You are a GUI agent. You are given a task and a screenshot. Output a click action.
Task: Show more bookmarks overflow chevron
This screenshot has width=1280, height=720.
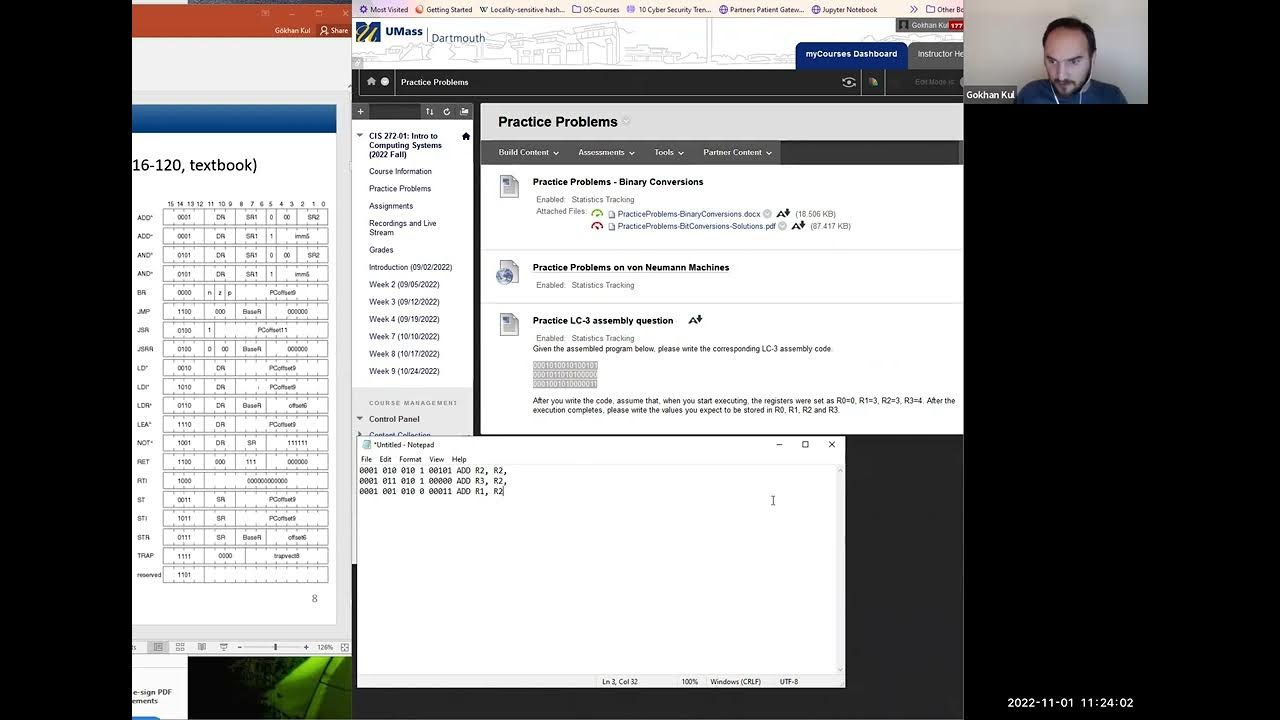913,9
